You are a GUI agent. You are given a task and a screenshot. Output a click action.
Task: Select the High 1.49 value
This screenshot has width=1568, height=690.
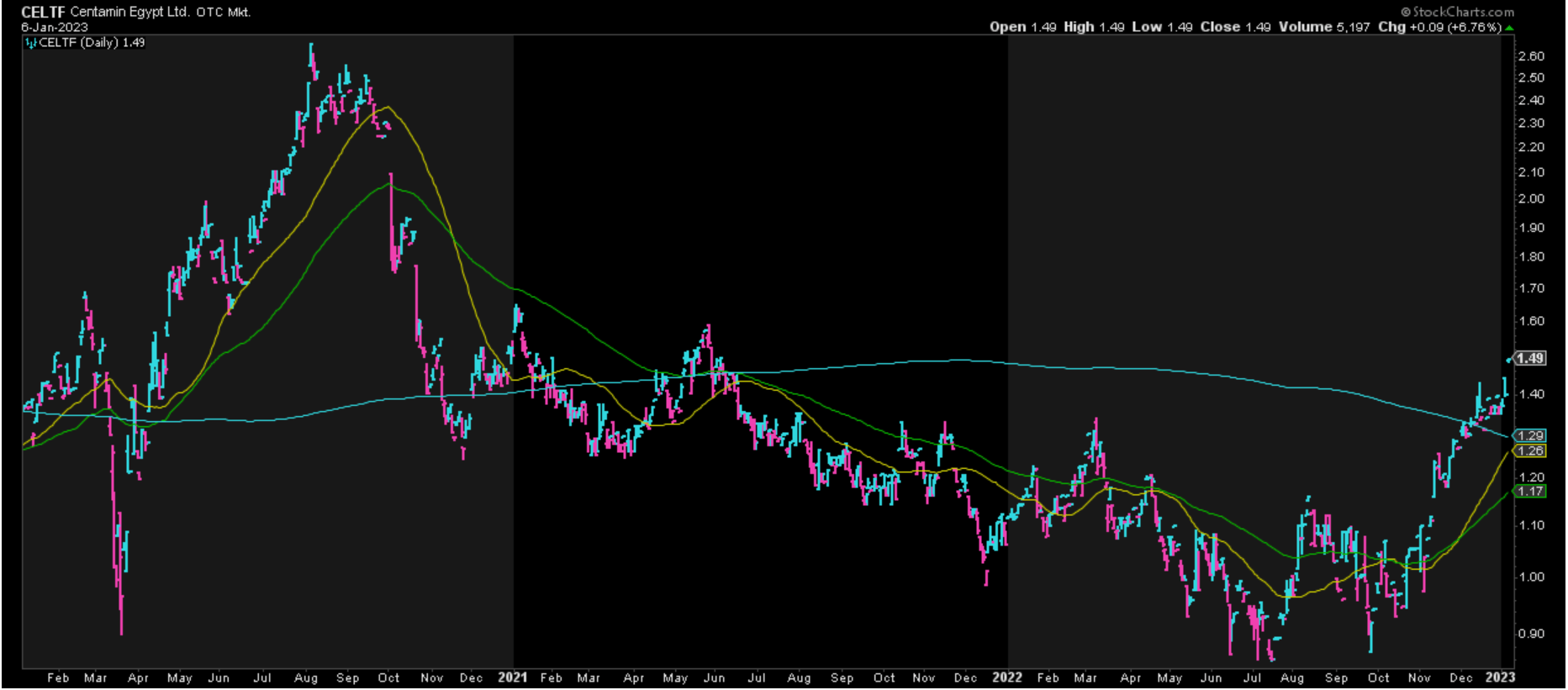(x=1094, y=27)
